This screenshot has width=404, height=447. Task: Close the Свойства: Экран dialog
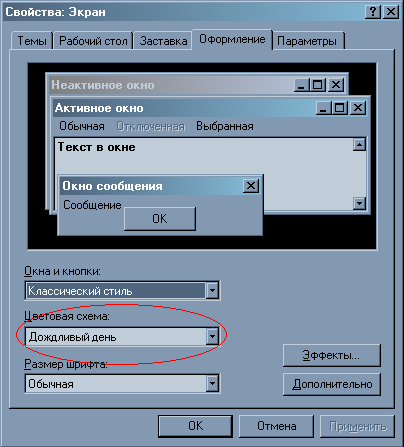point(390,12)
